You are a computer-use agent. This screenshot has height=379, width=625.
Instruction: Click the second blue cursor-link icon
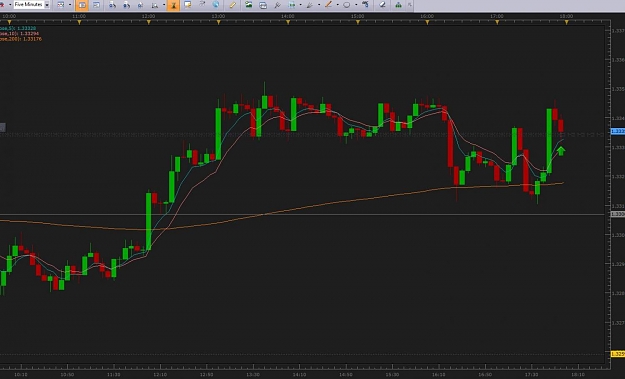click(x=126, y=5)
